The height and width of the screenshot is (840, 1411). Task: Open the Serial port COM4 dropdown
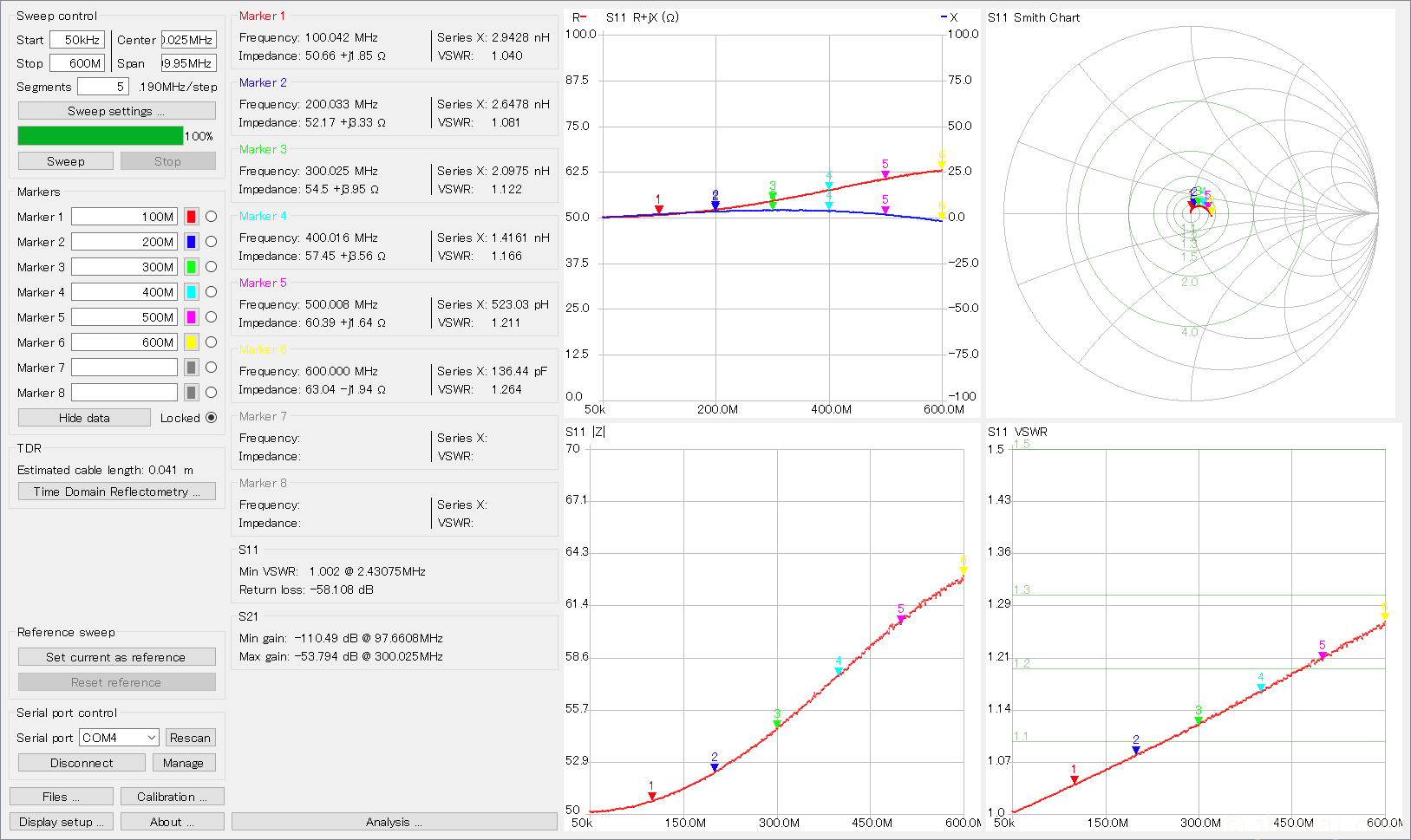pos(119,738)
